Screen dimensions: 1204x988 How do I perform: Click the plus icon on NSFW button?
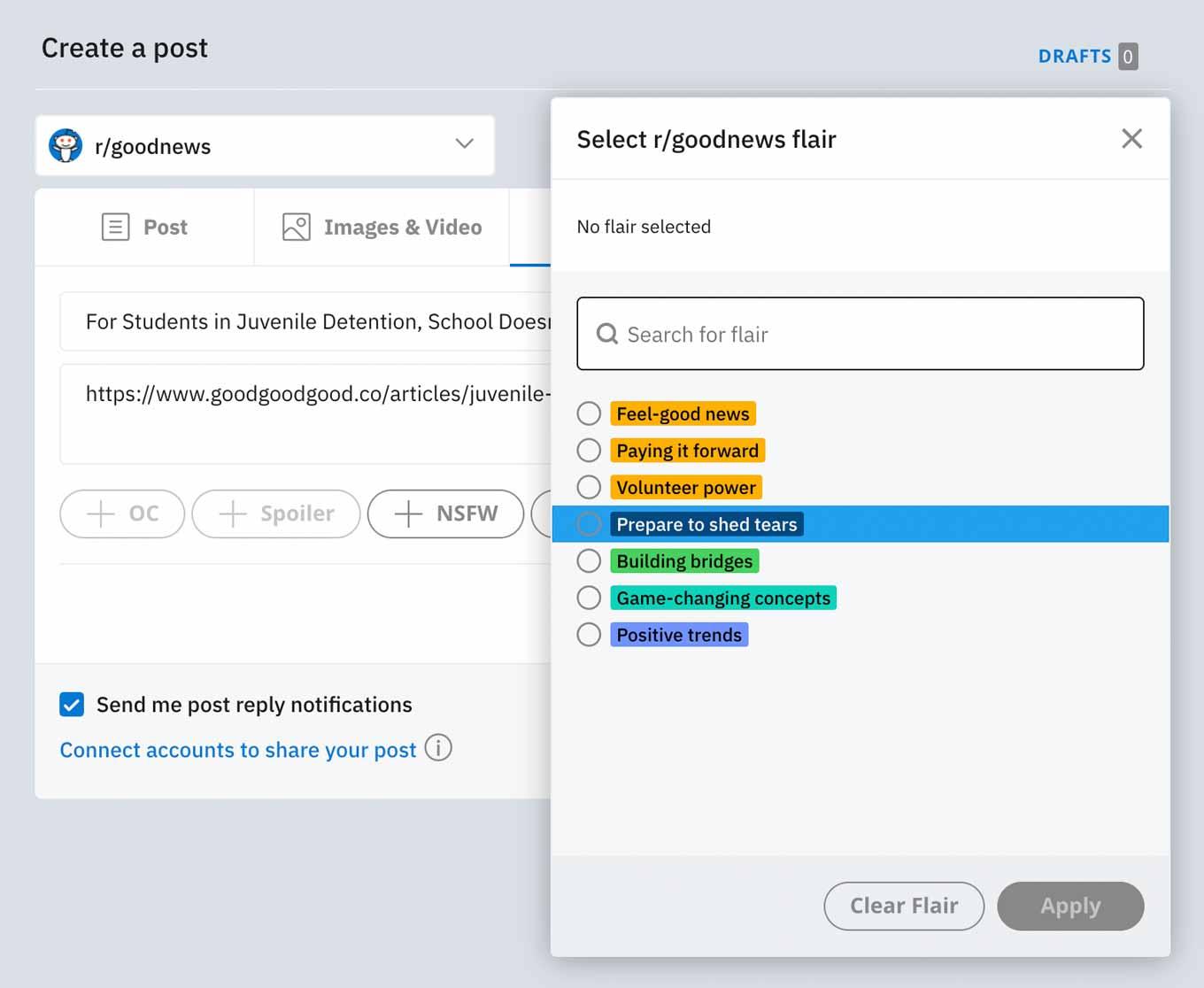pos(408,513)
